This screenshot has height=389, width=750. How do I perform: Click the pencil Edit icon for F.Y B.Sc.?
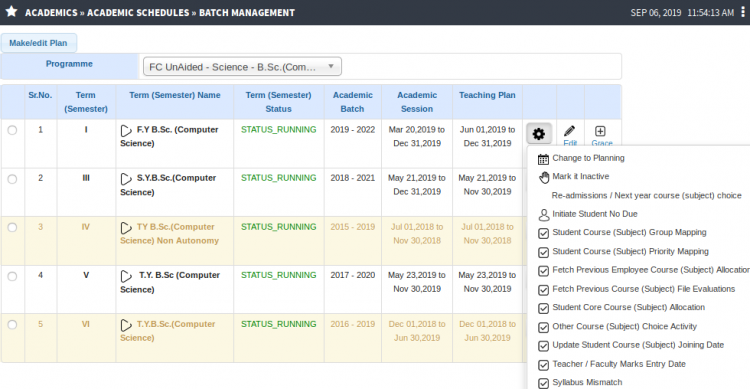click(x=569, y=131)
